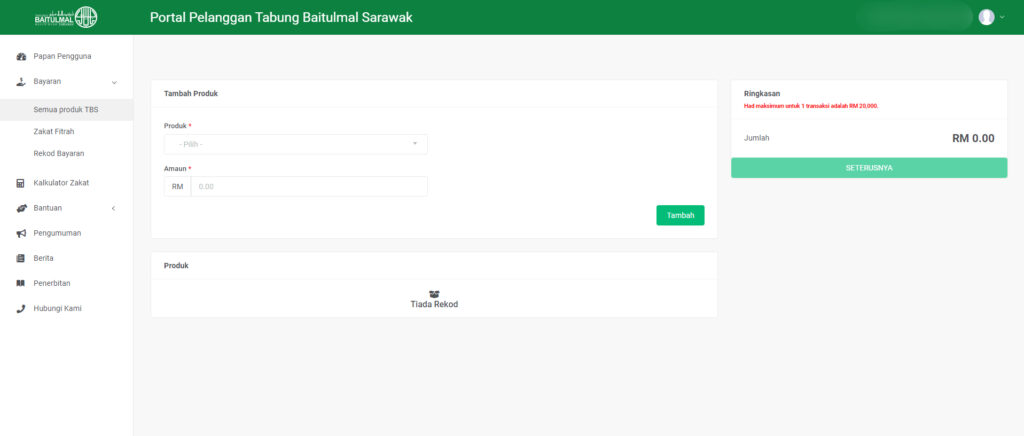Open Hubungi Kami contact page

[x=57, y=309]
